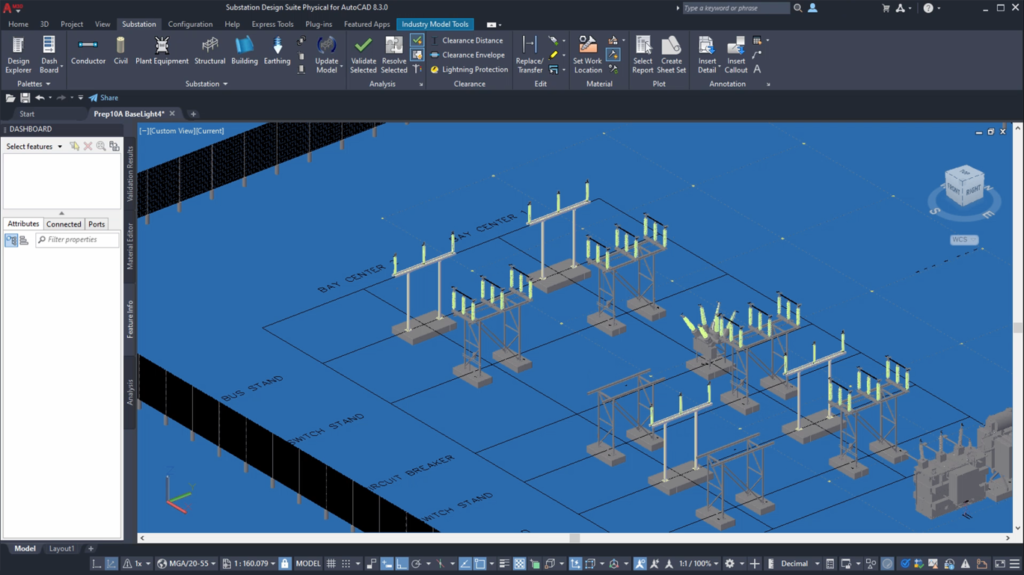Screen dimensions: 1024x575
Task: Toggle the highlighted validation checkmark option
Action: click(417, 41)
